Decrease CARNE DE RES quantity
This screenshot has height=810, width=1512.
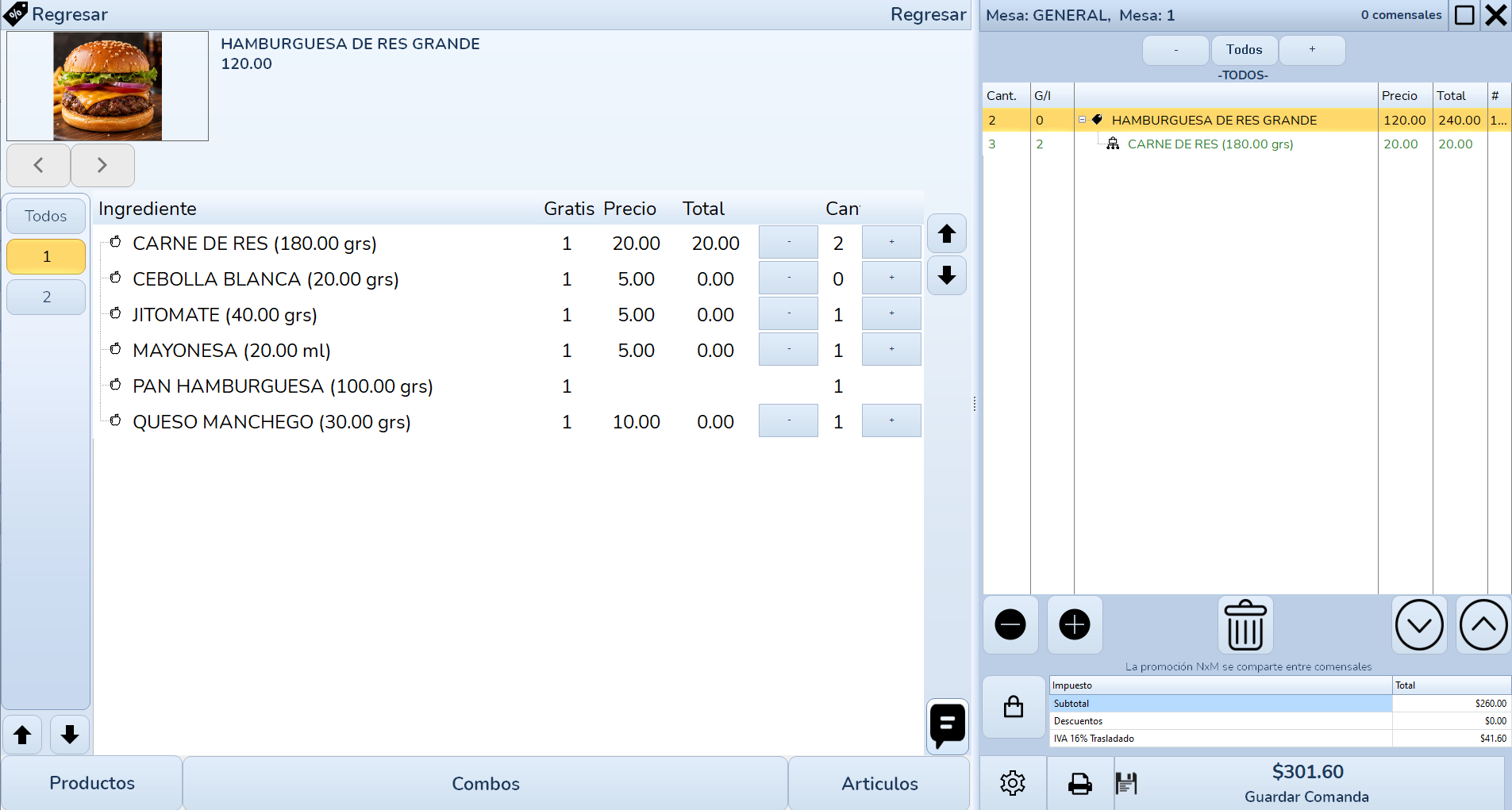click(788, 242)
